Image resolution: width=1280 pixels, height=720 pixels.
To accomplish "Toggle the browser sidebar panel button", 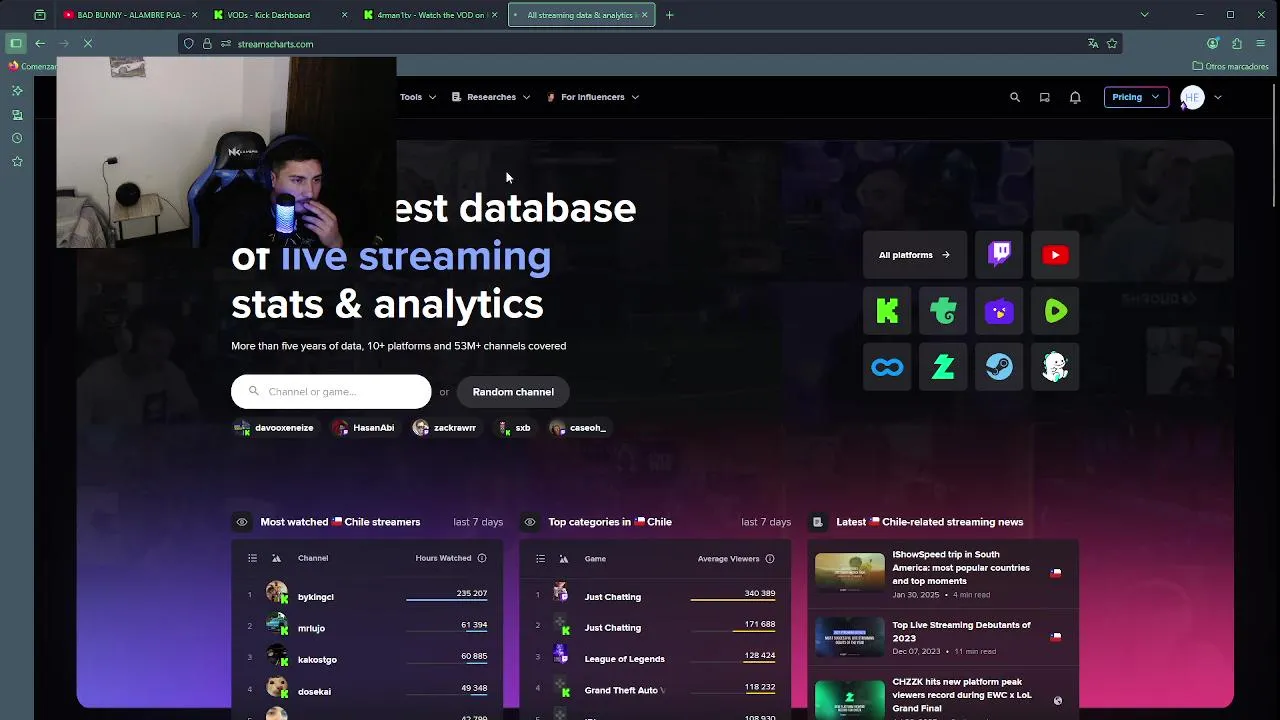I will pos(16,43).
